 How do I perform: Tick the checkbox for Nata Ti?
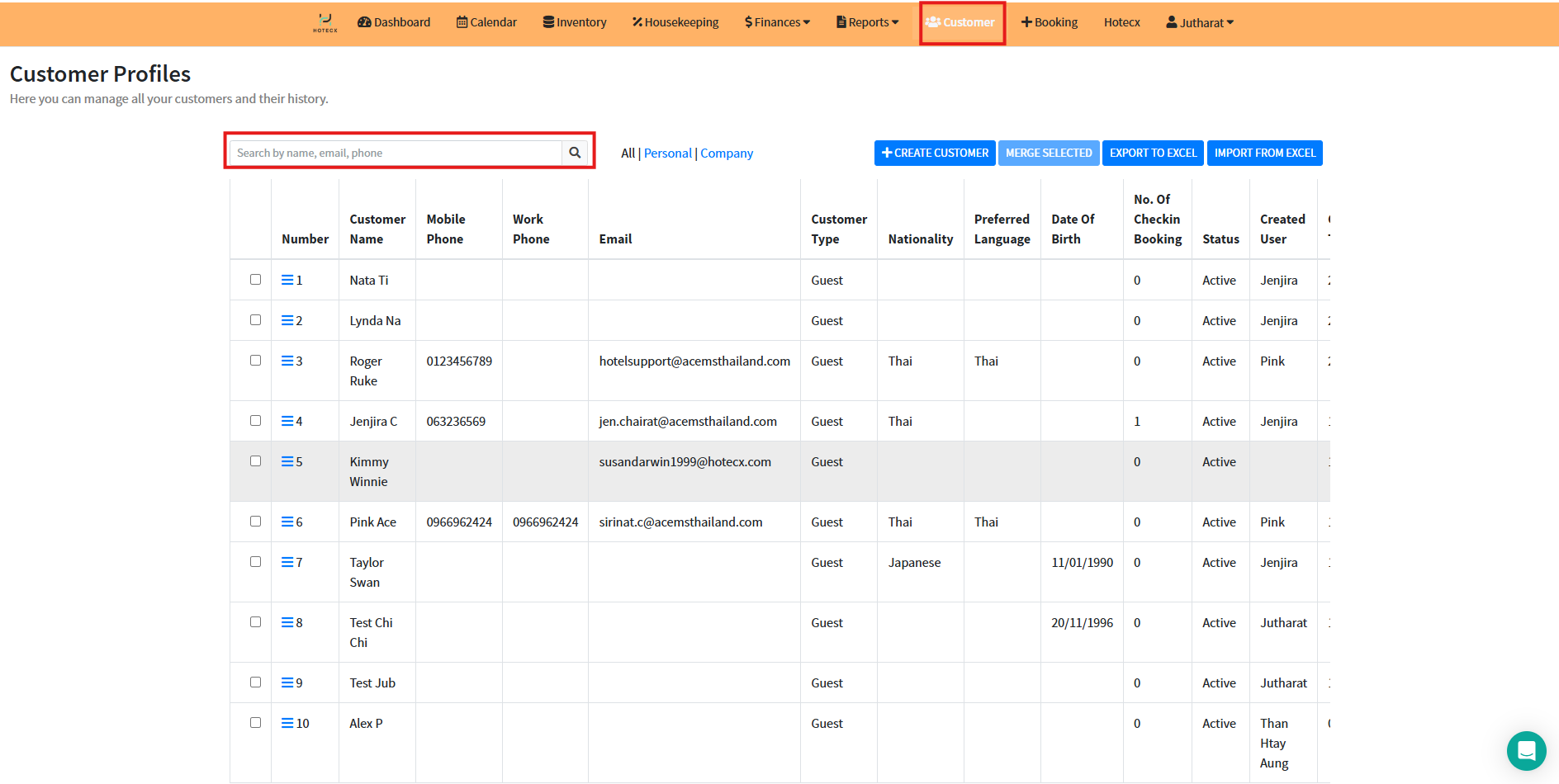[255, 280]
